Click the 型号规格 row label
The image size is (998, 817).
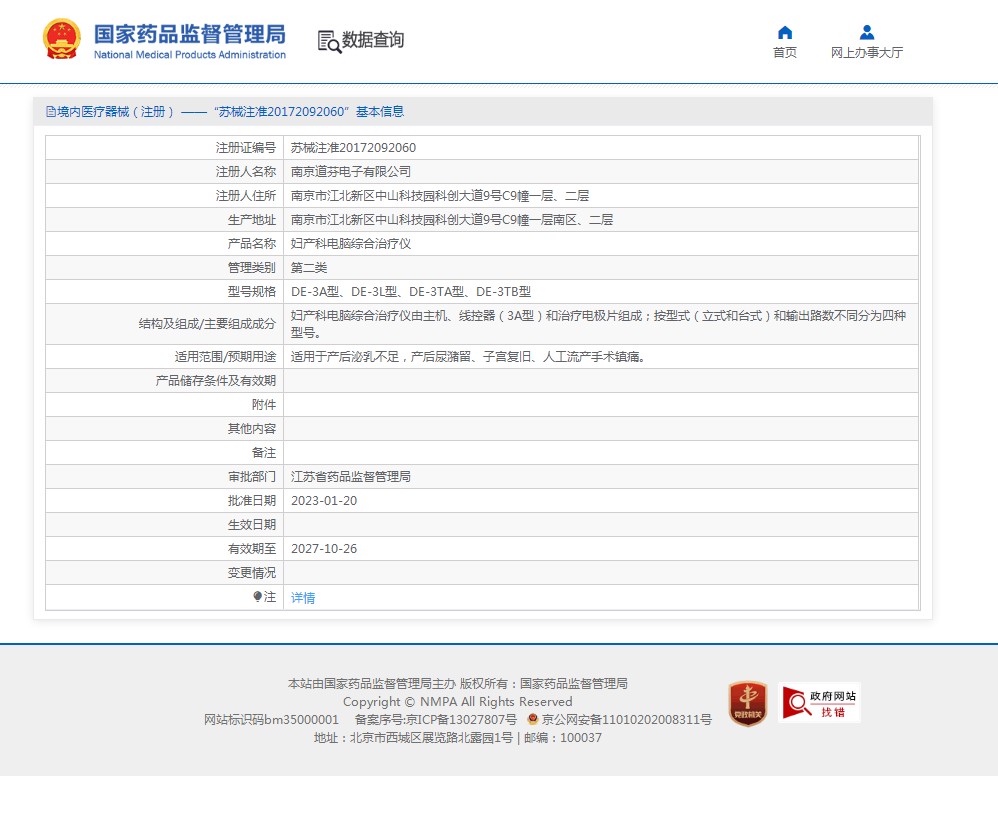point(251,292)
